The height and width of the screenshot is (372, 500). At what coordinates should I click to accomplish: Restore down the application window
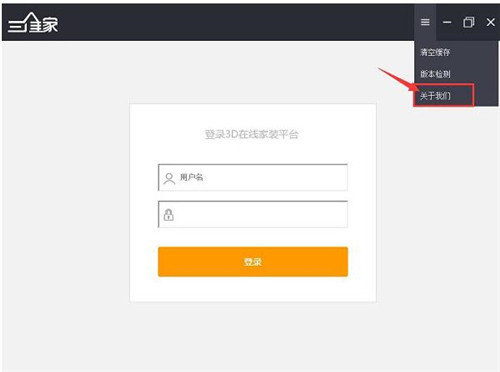[469, 22]
